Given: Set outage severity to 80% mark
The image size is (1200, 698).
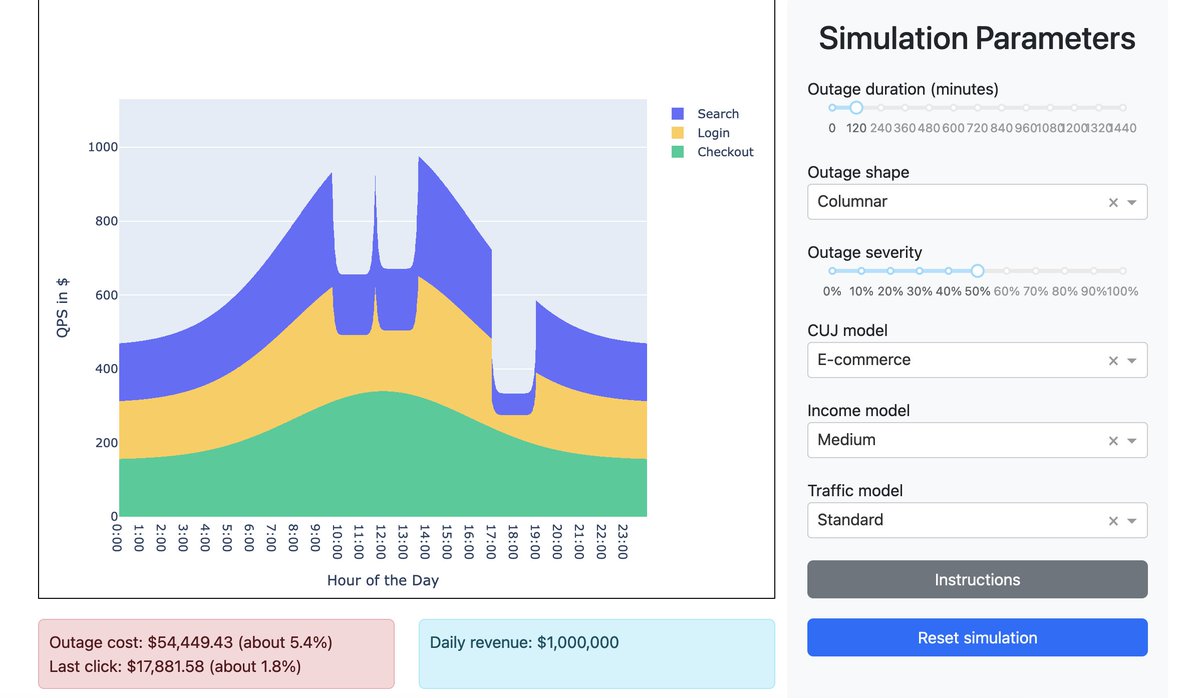Looking at the screenshot, I should coord(1064,271).
